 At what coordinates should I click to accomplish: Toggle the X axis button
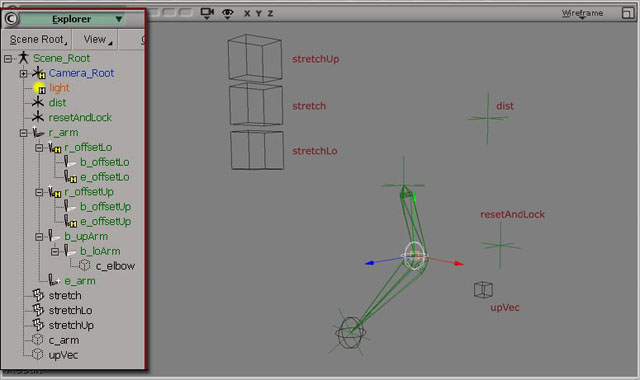tap(247, 13)
